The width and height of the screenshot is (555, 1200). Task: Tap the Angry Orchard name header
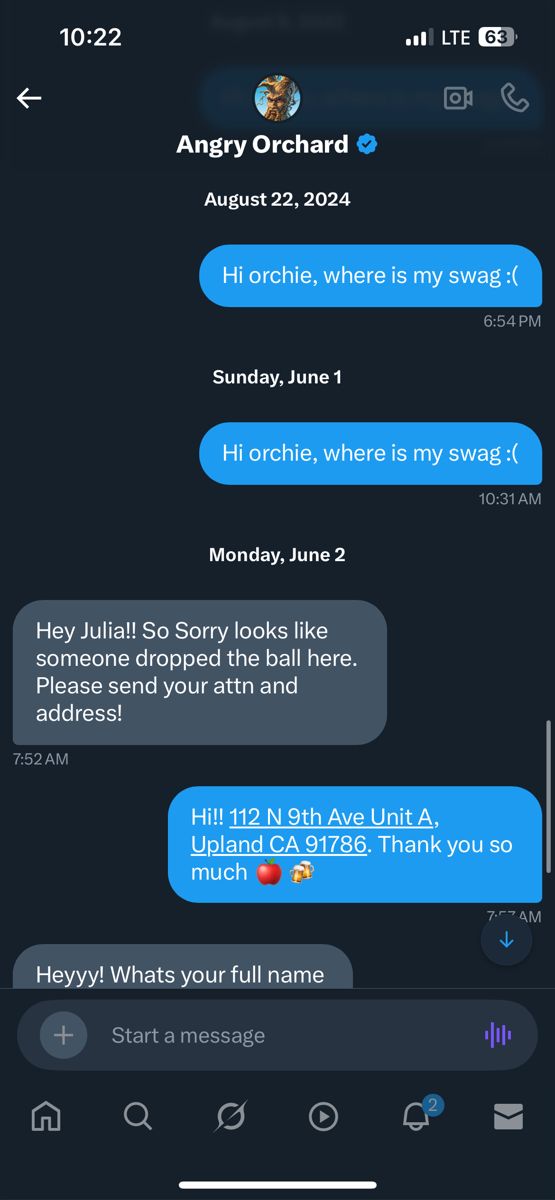pos(263,144)
